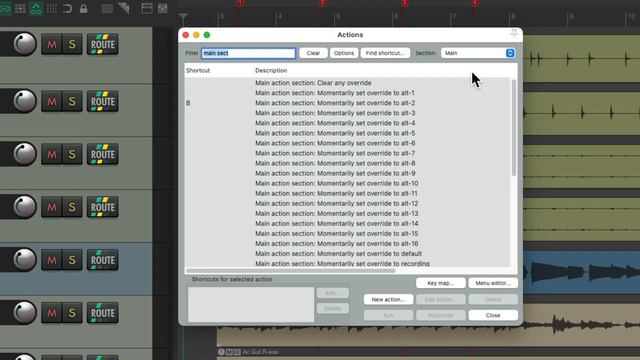
Task: Click the Clear filter button
Action: [313, 53]
